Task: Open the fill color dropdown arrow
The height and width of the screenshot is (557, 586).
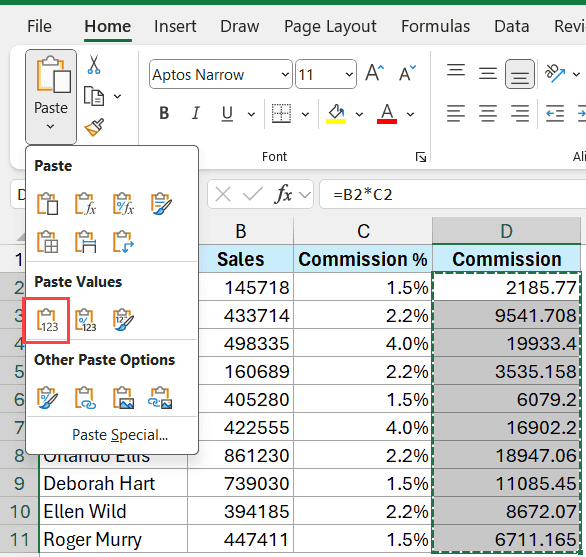Action: tap(359, 114)
